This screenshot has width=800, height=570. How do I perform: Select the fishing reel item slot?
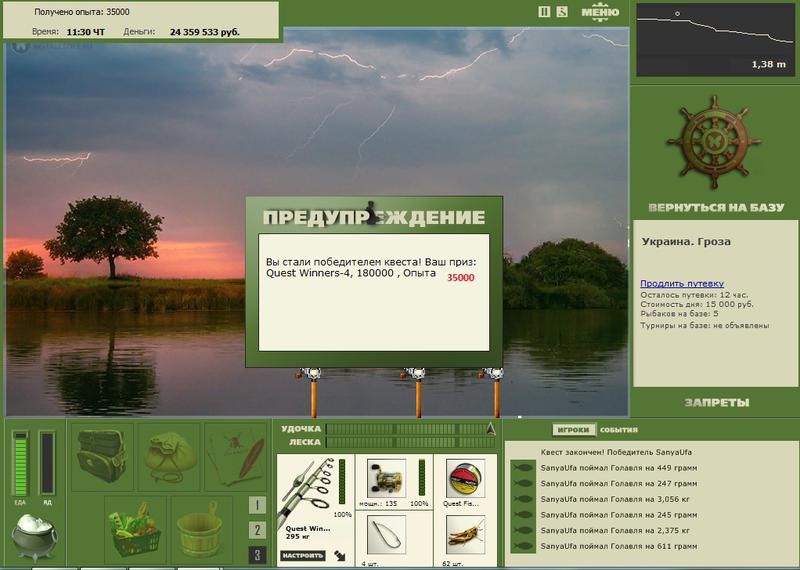[x=387, y=478]
